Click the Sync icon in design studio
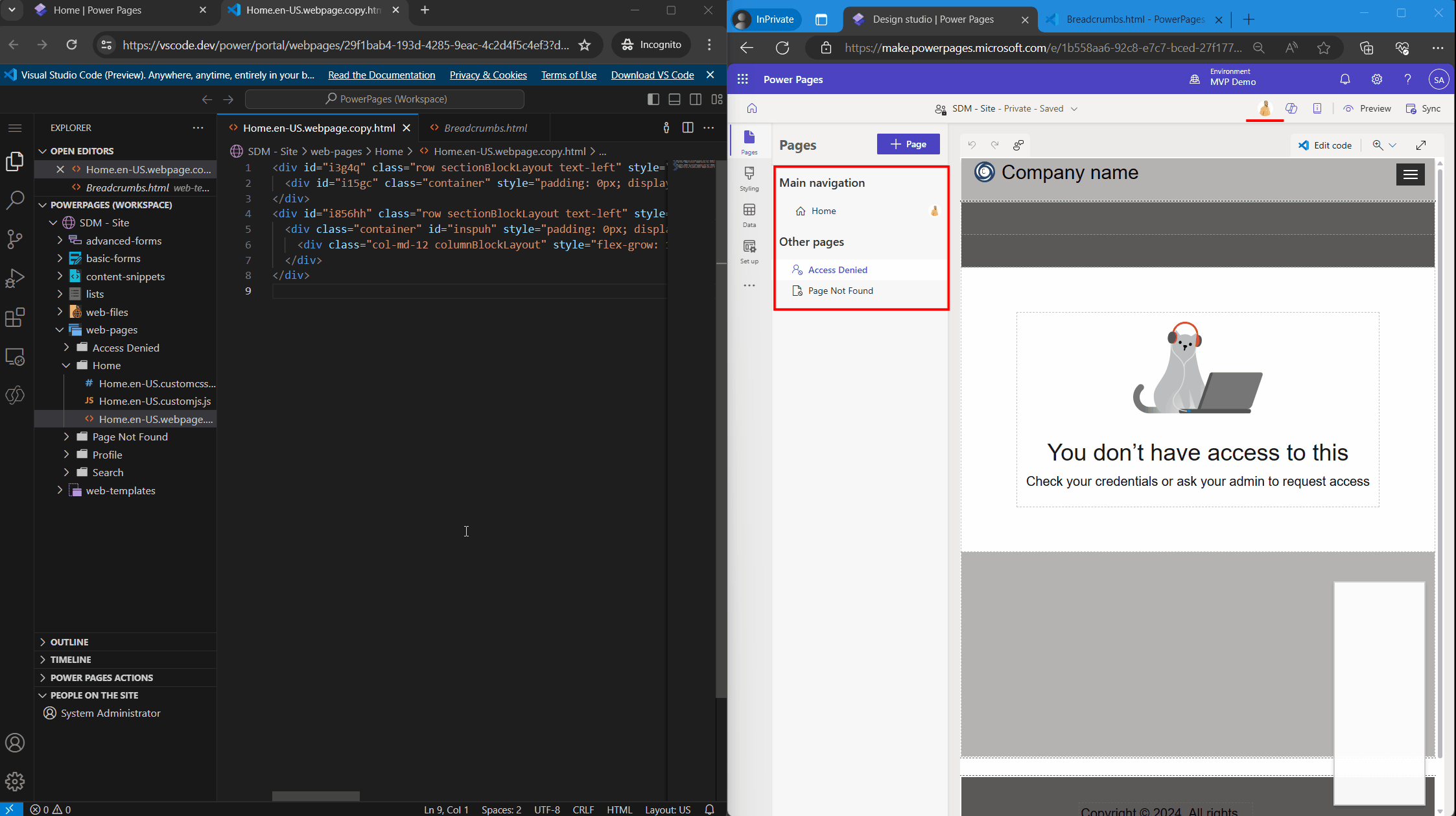The image size is (1456, 816). (1411, 108)
